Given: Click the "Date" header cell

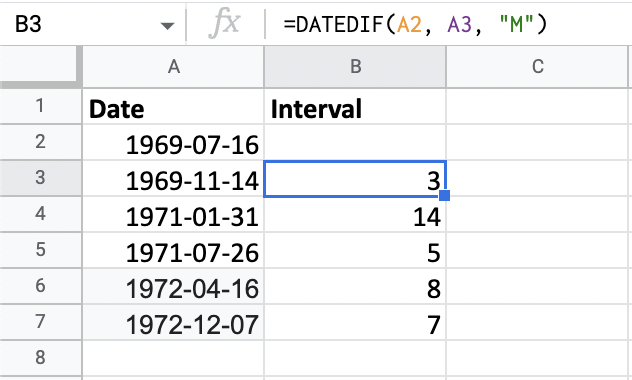Looking at the screenshot, I should click(173, 106).
